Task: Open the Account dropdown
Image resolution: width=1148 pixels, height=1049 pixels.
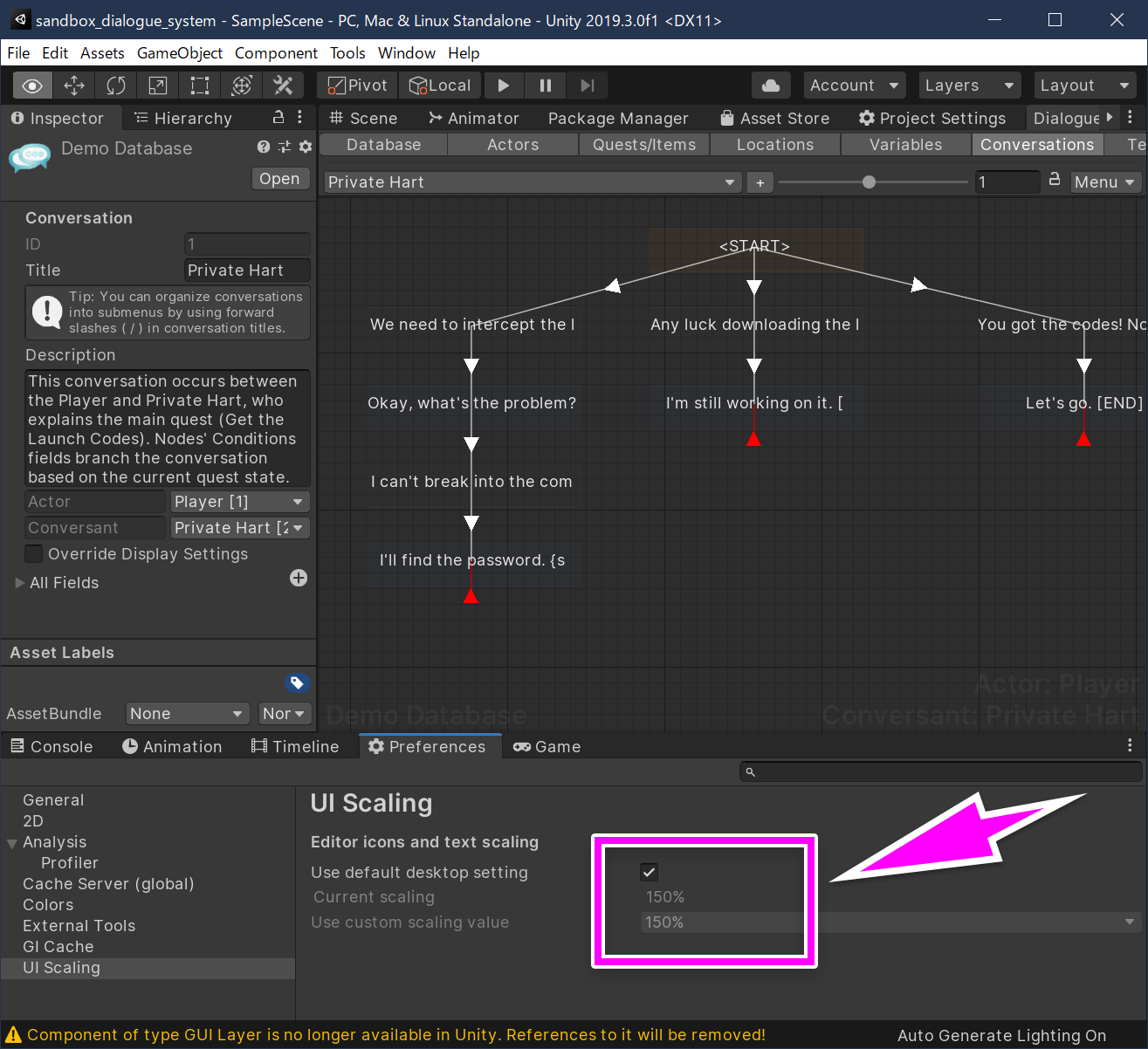Action: 854,86
